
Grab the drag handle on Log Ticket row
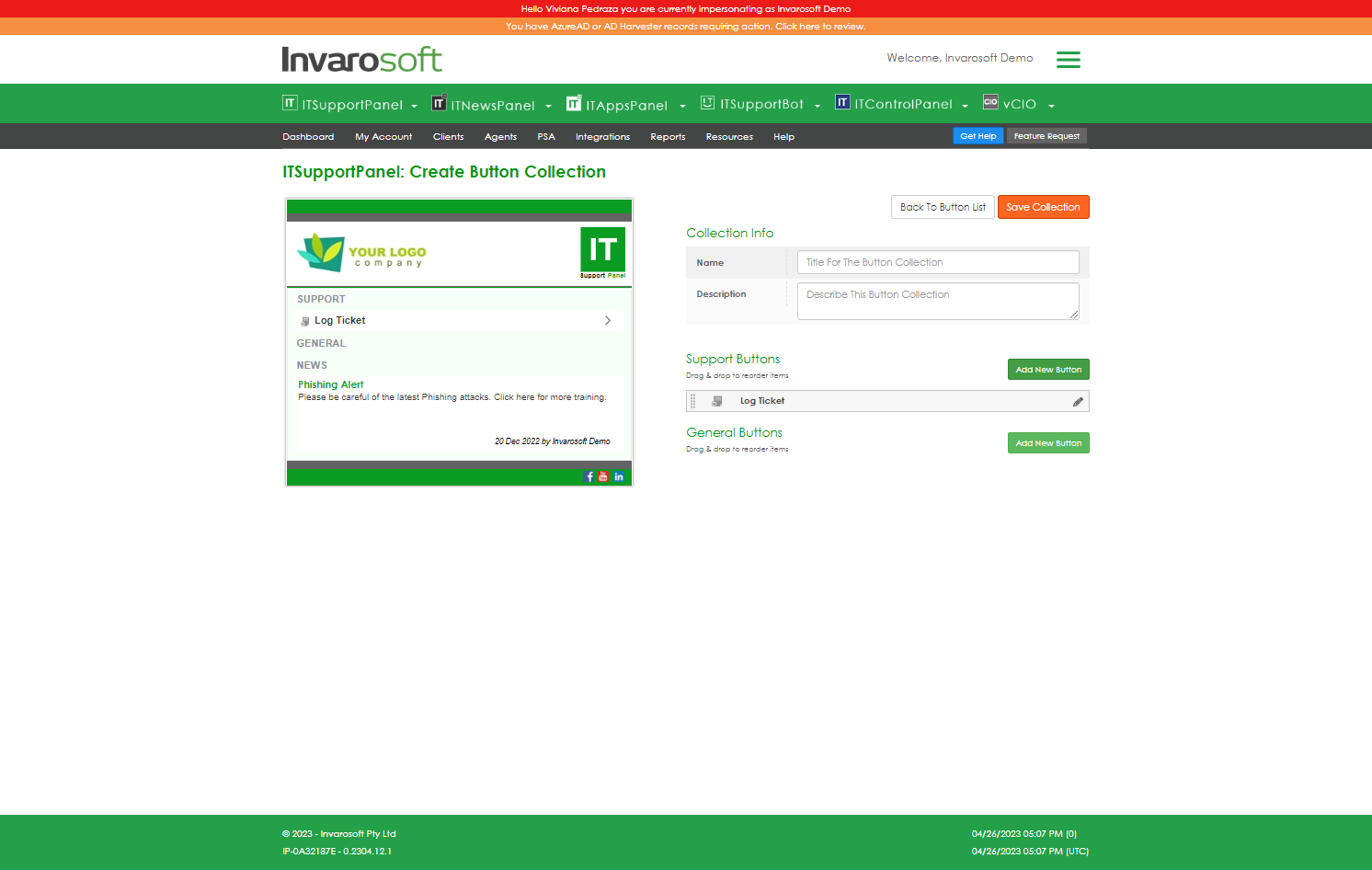[x=693, y=401]
